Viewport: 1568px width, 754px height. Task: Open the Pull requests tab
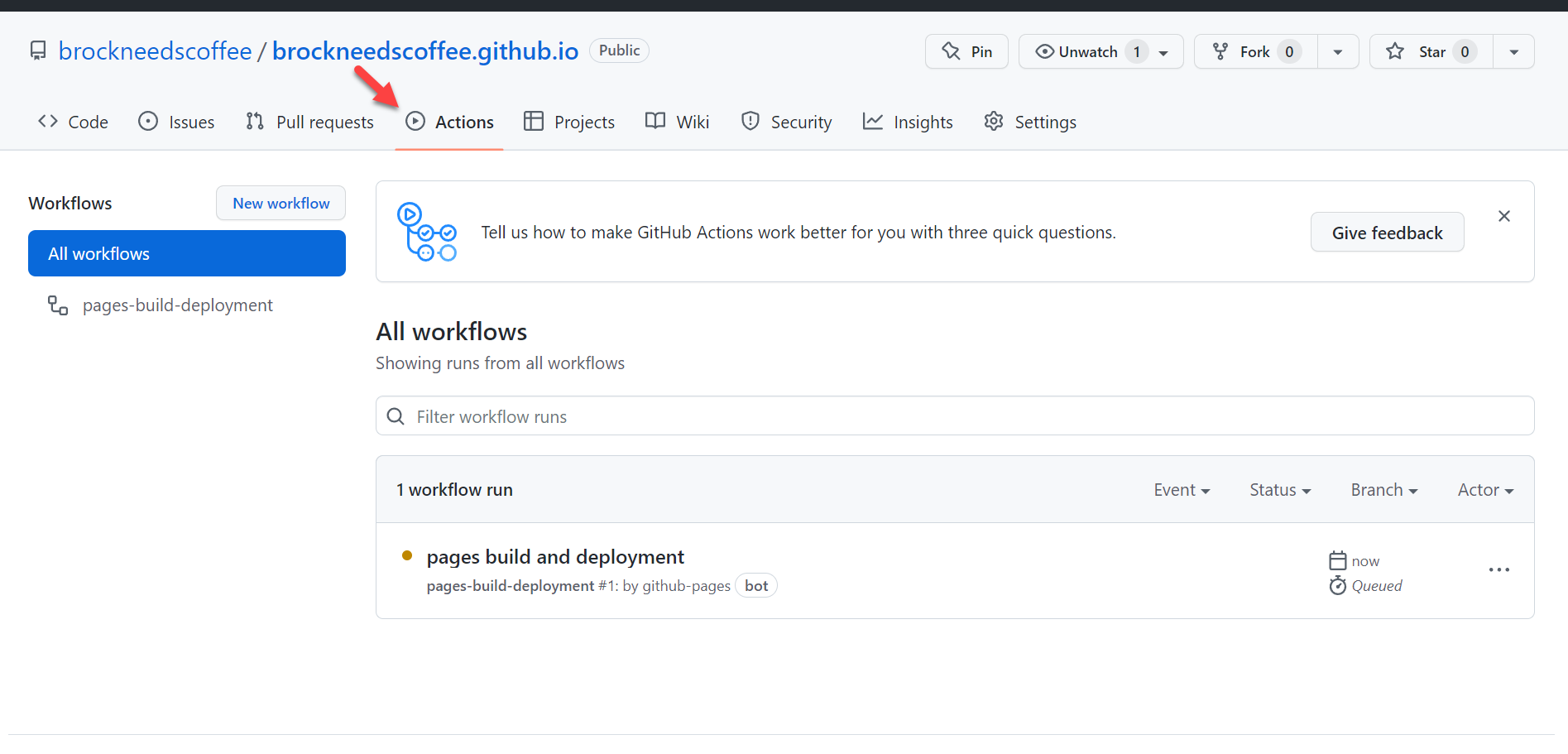tap(309, 122)
